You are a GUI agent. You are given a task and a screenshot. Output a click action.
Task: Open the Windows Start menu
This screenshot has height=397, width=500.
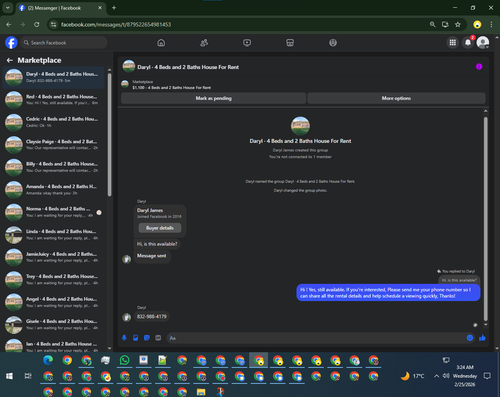tap(9, 376)
